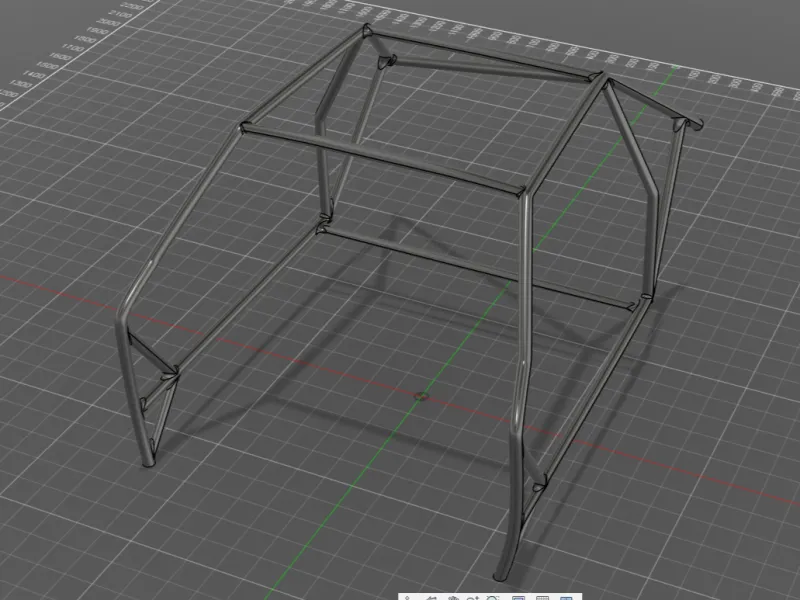The height and width of the screenshot is (600, 800).
Task: Select the front horizontal windshield crossbar tube
Action: point(383,159)
